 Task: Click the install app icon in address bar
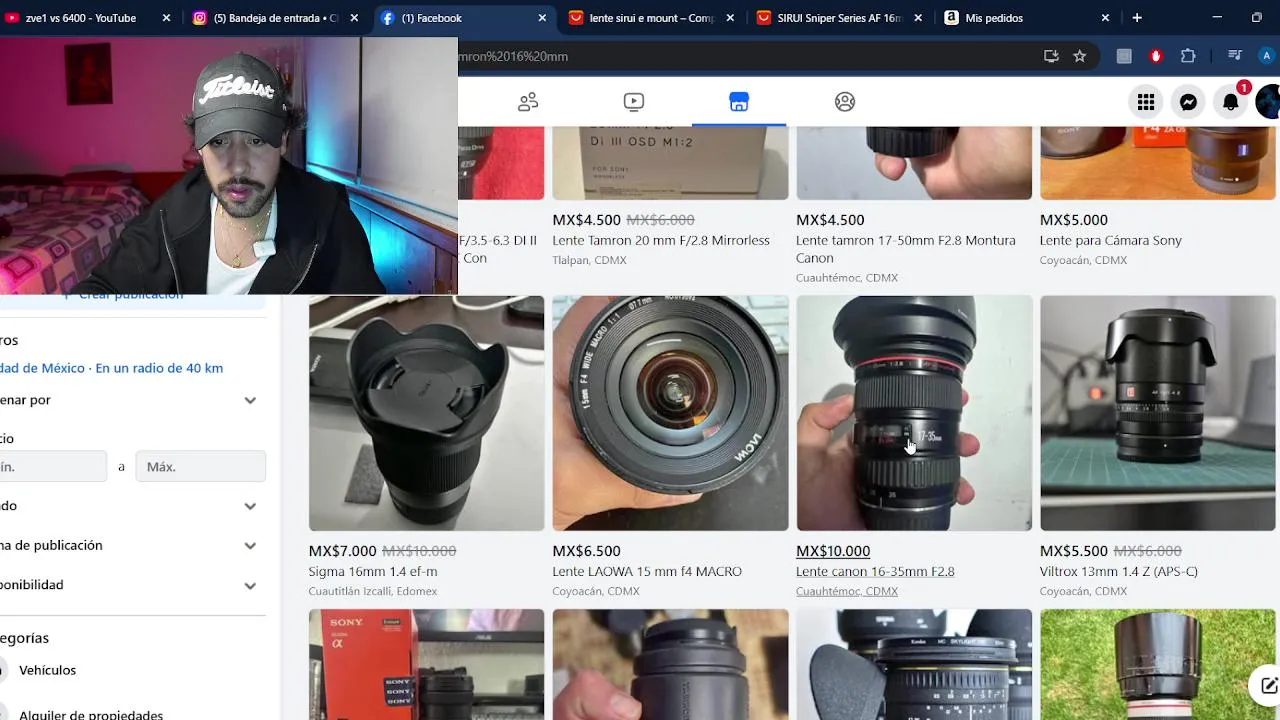1051,56
